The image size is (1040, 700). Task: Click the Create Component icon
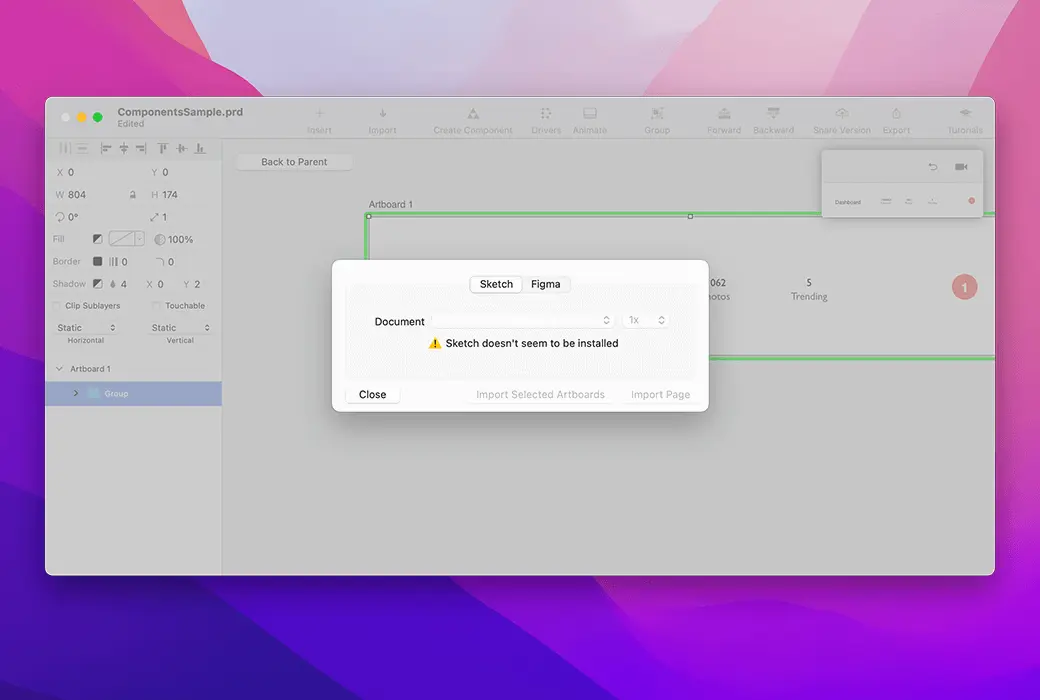click(x=473, y=113)
